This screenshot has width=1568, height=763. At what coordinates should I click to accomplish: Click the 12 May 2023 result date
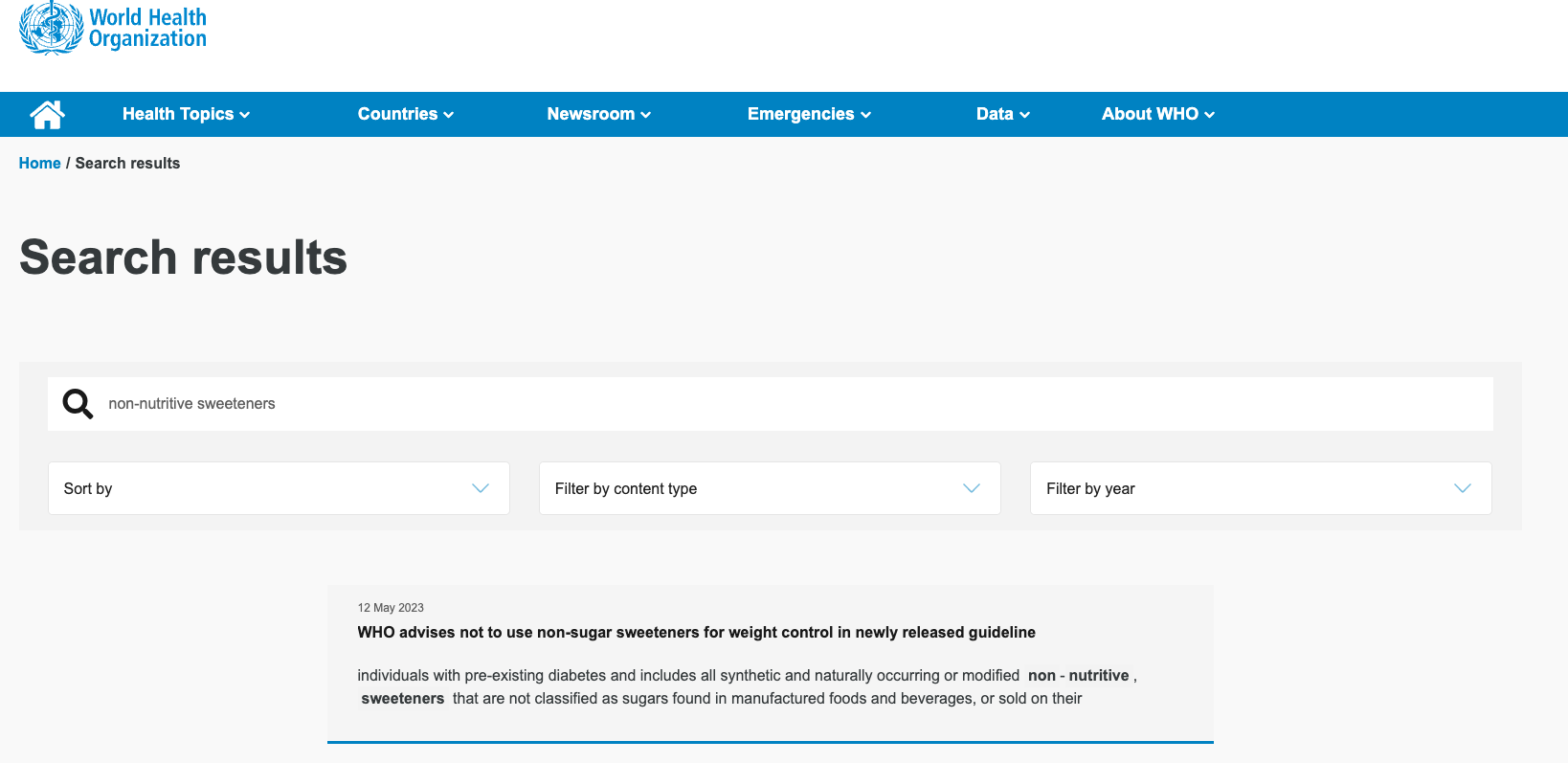pyautogui.click(x=391, y=608)
